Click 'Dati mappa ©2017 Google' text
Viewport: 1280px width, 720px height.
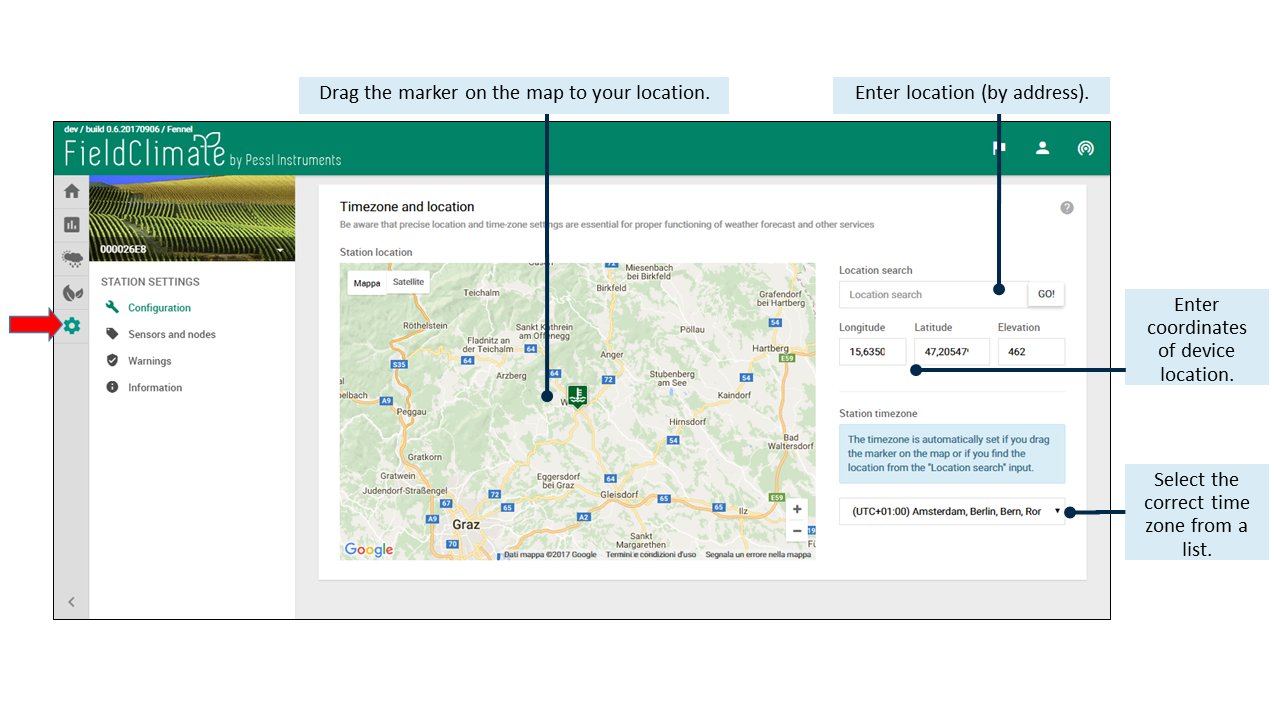[549, 555]
